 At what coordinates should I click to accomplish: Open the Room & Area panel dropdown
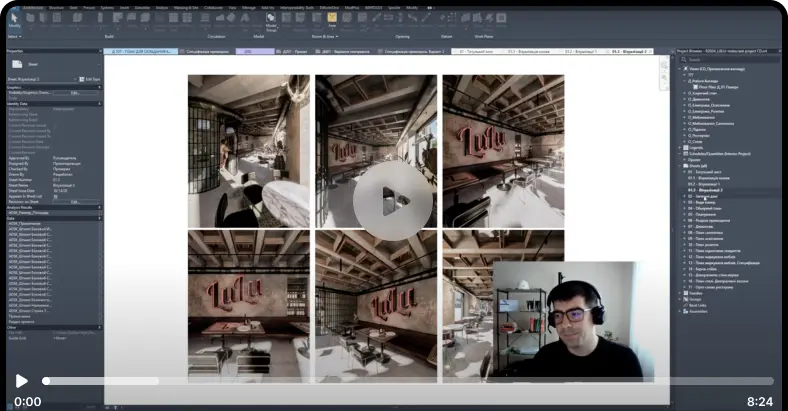325,37
